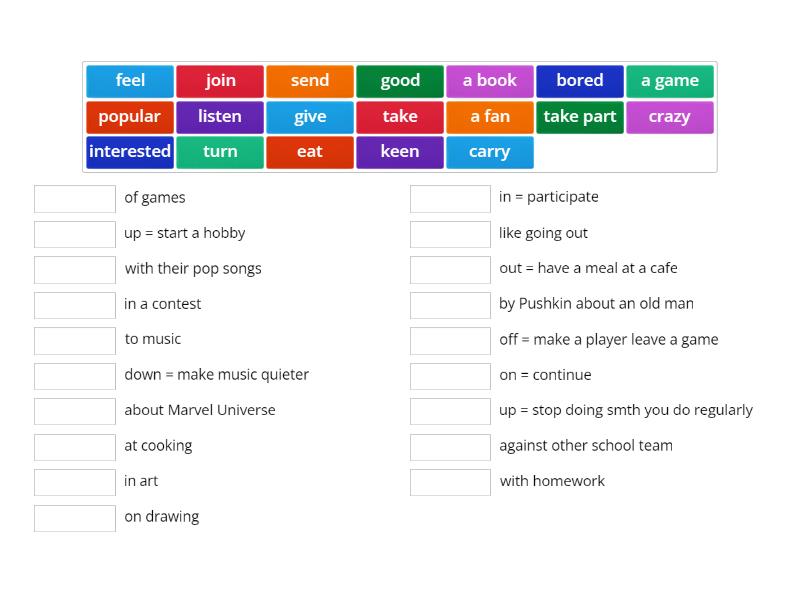Pick the red "join" word tile

[220, 81]
